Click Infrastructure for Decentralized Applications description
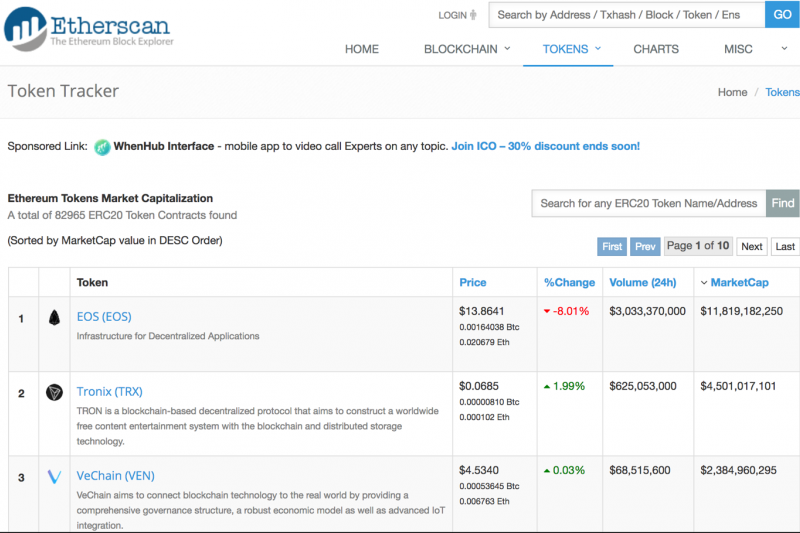 tap(168, 336)
